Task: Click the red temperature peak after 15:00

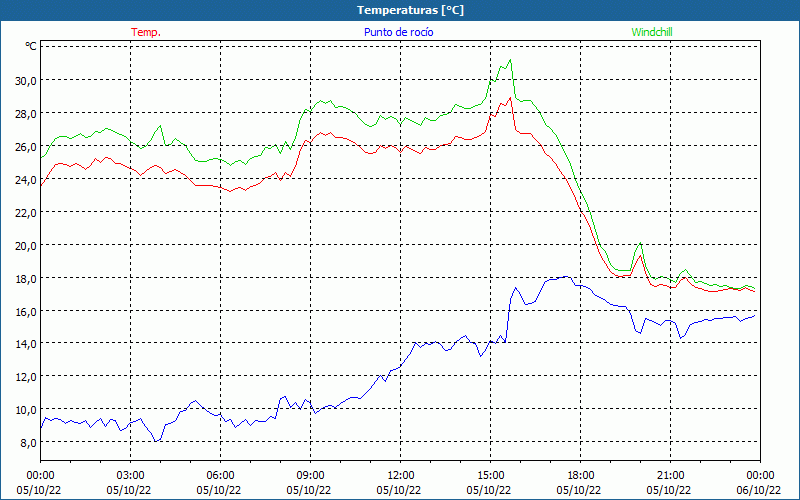Action: [x=510, y=98]
